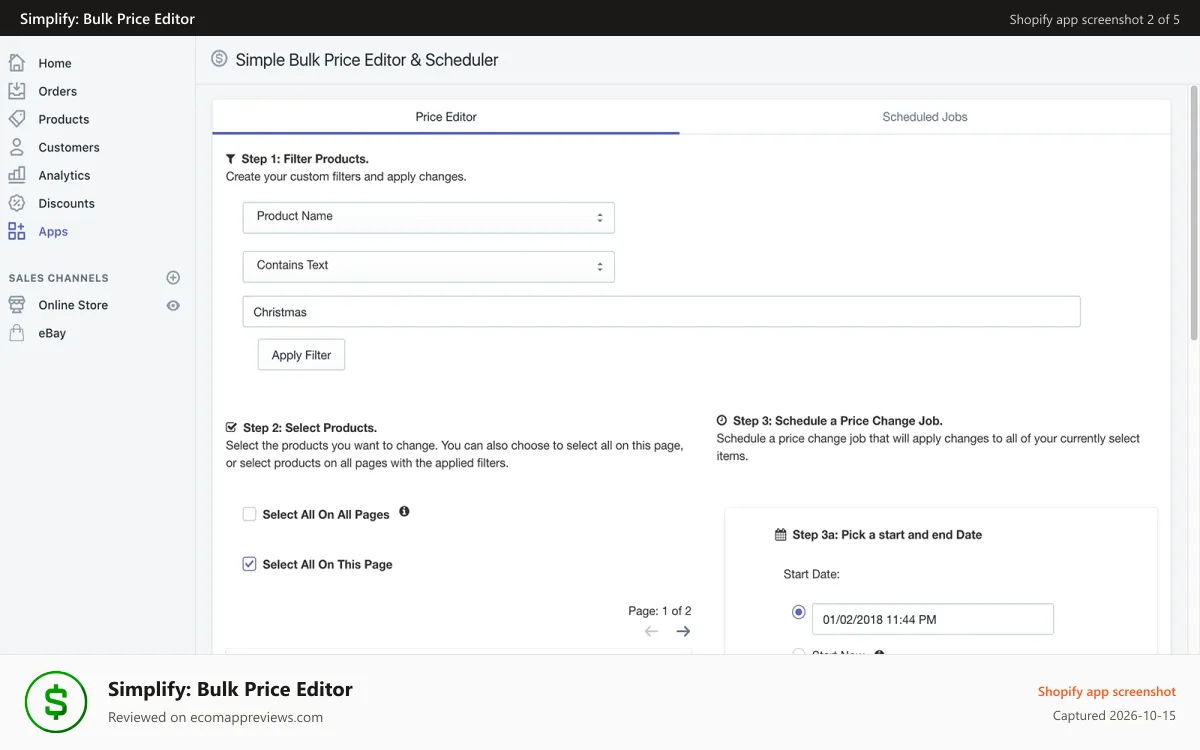The height and width of the screenshot is (750, 1200).
Task: Click the filter funnel icon at Step 1
Action: (231, 159)
